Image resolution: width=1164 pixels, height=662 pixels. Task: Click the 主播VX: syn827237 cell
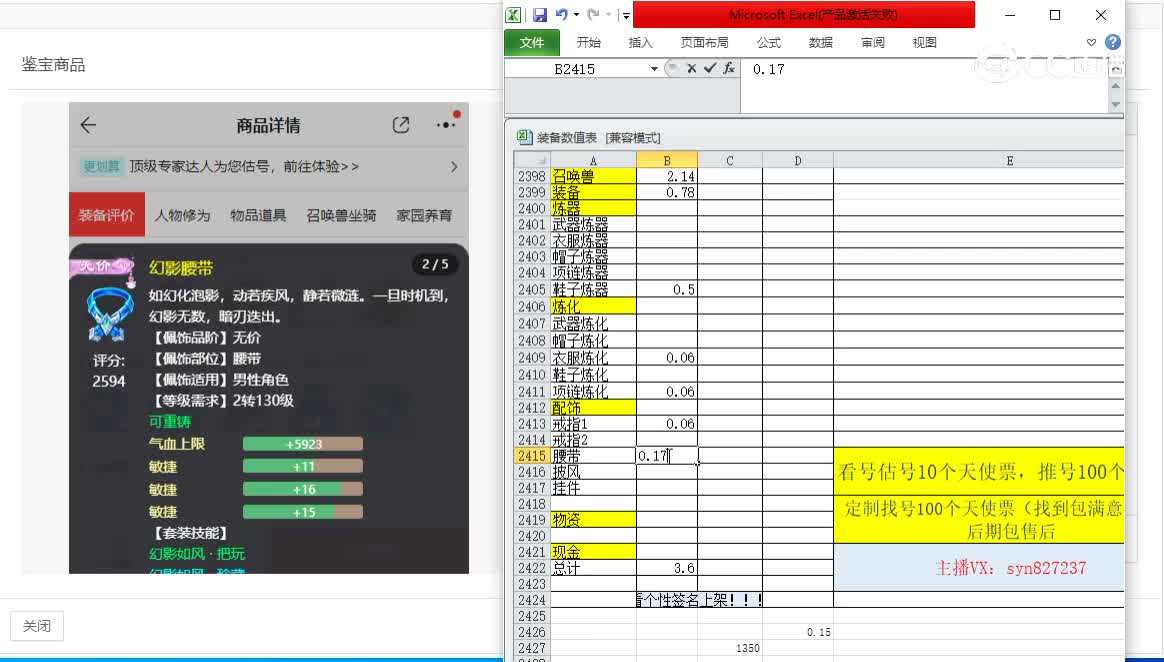tap(978, 568)
